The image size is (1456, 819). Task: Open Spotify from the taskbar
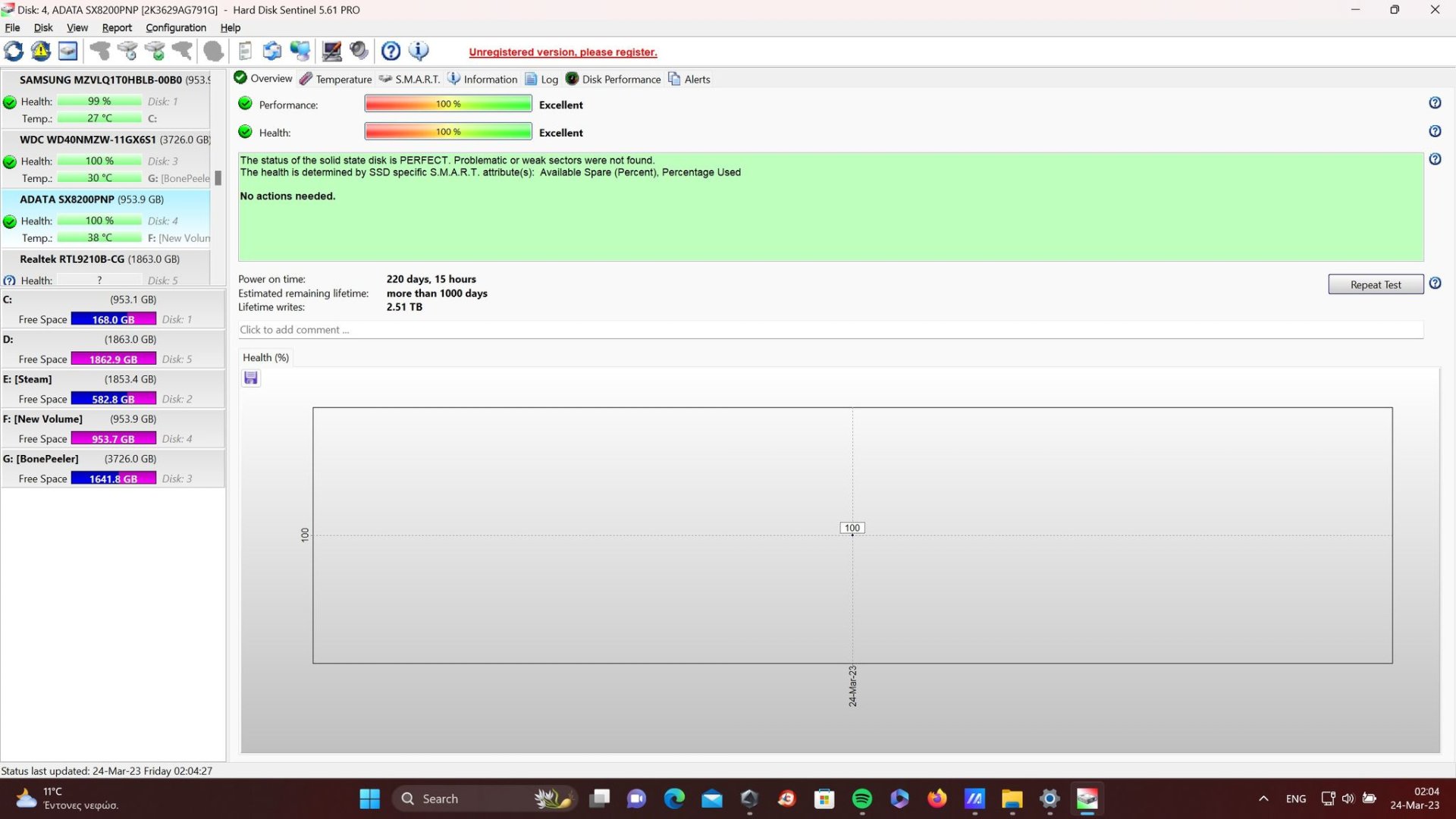[x=862, y=799]
